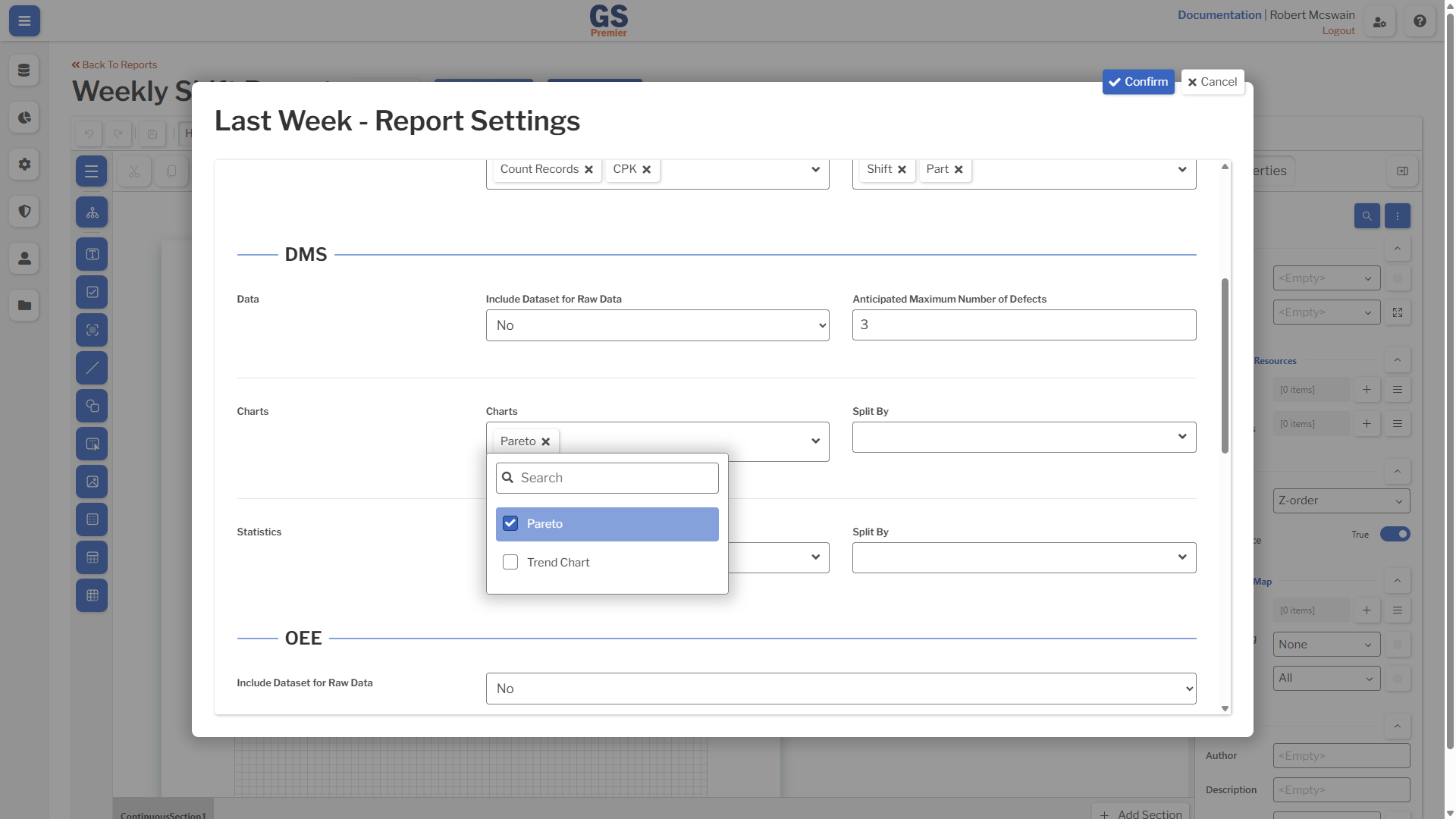Viewport: 1456px width, 819px height.
Task: Click the designer toolbox menu icon
Action: point(92,171)
